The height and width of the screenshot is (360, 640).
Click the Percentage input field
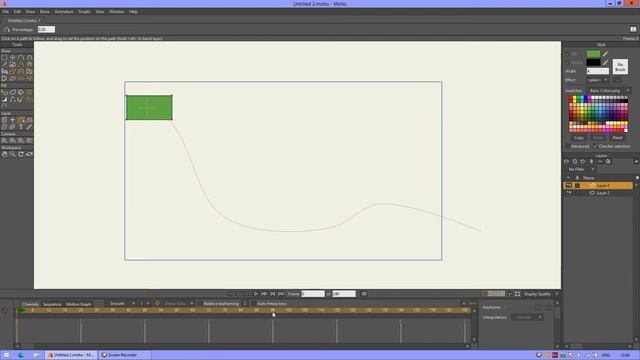pyautogui.click(x=46, y=29)
